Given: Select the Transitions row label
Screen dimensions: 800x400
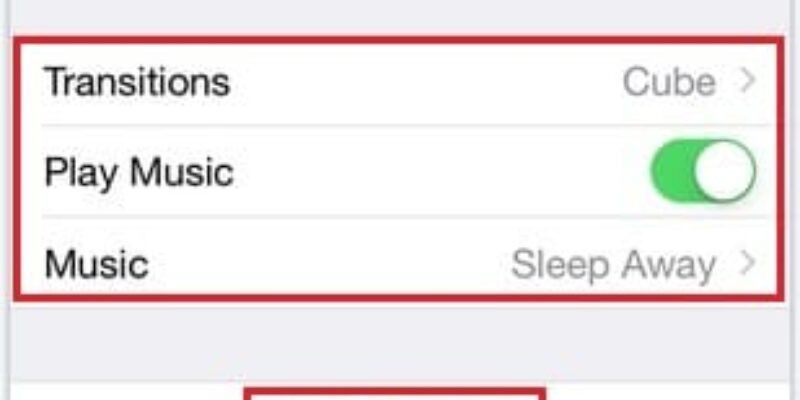Looking at the screenshot, I should [137, 82].
